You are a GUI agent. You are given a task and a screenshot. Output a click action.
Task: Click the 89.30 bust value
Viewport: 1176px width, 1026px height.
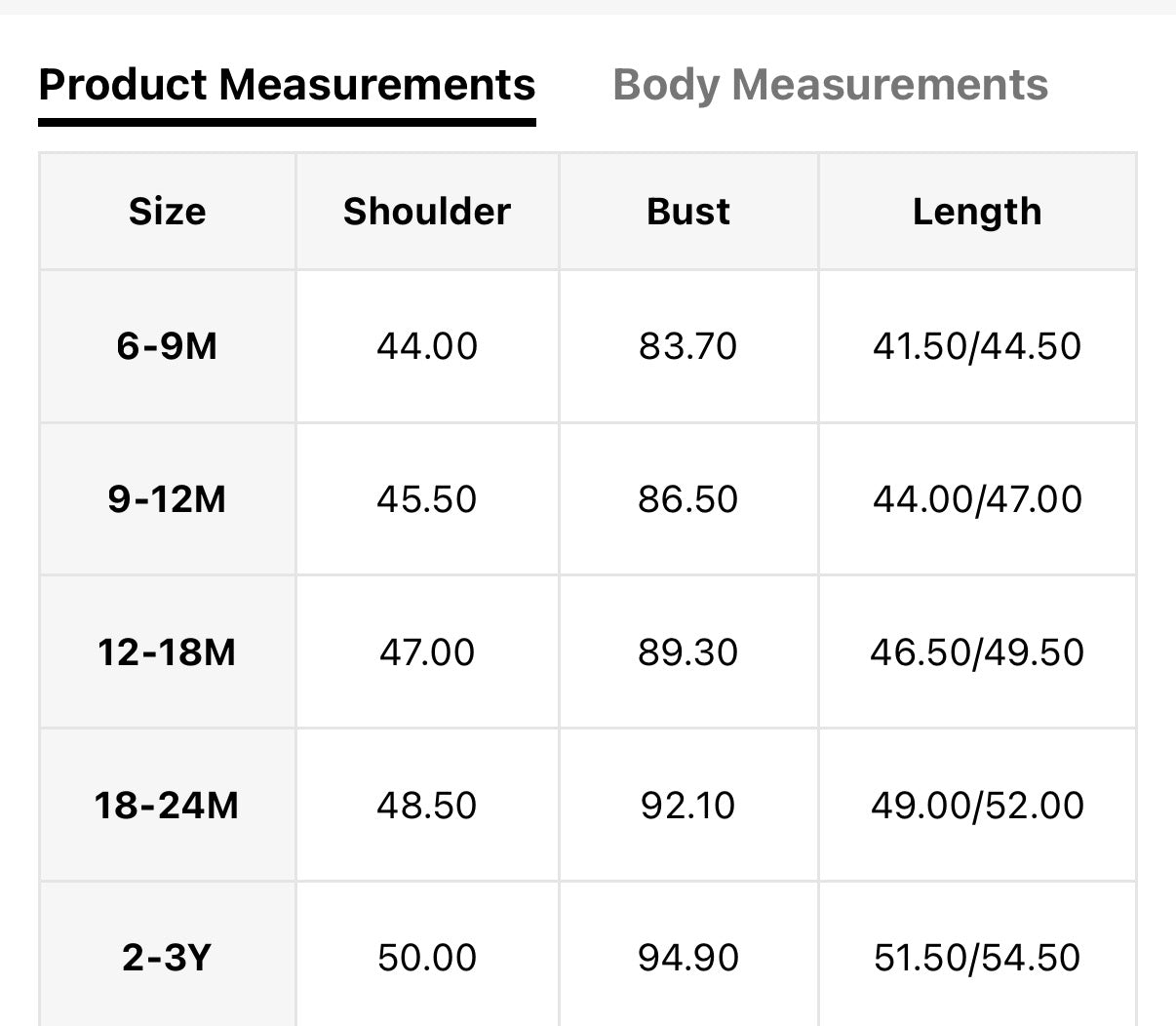pos(688,651)
